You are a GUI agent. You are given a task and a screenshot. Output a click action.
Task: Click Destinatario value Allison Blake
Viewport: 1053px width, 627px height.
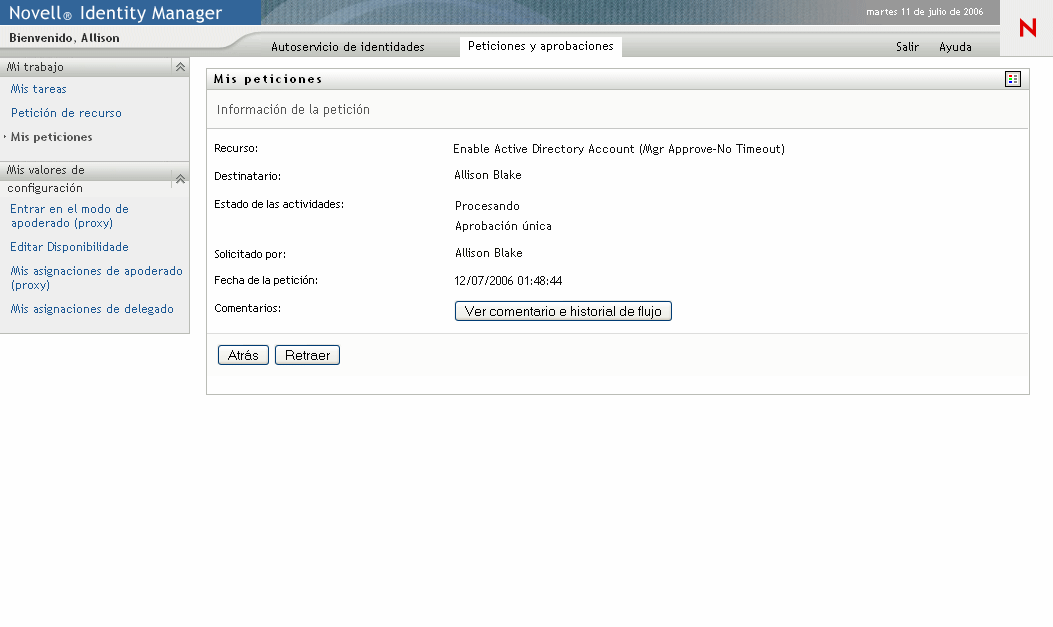(x=488, y=175)
